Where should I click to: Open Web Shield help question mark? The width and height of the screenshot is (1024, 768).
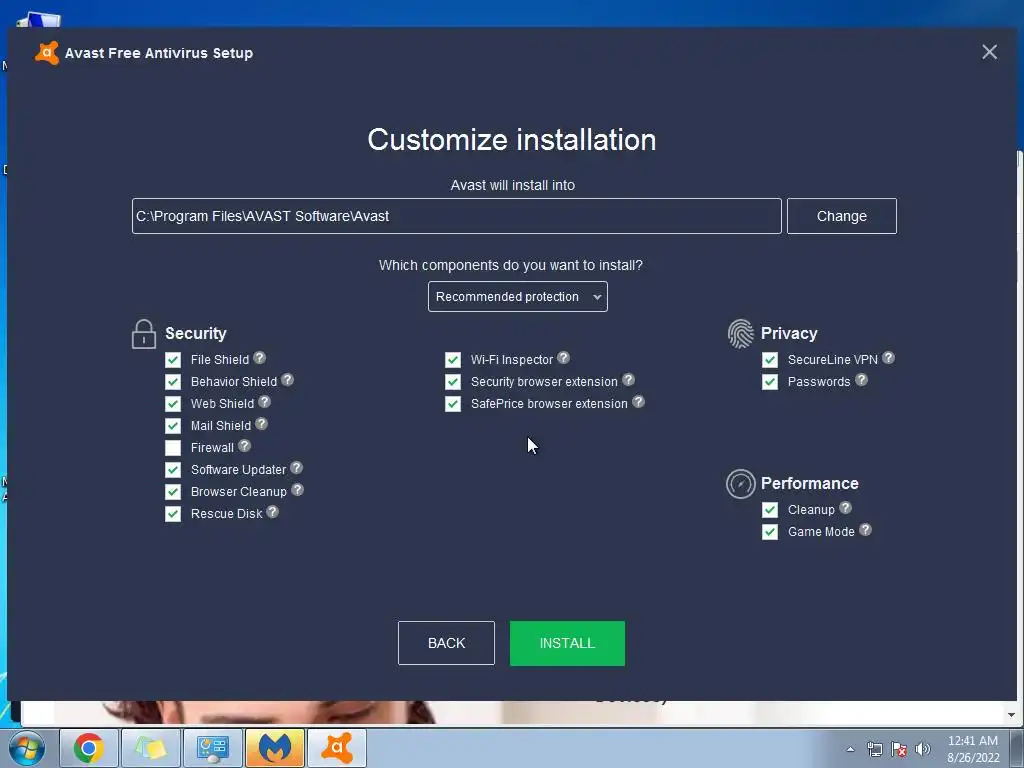pyautogui.click(x=264, y=402)
